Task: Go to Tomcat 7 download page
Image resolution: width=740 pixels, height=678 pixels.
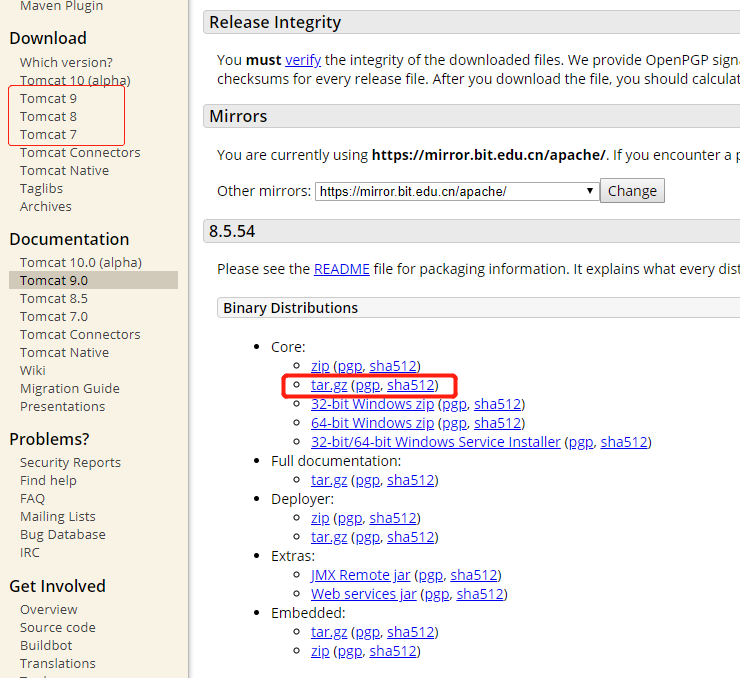Action: click(x=48, y=134)
